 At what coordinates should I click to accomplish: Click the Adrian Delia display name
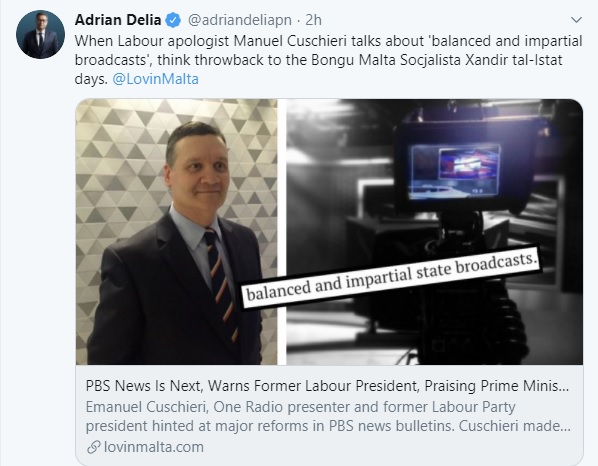tap(118, 20)
